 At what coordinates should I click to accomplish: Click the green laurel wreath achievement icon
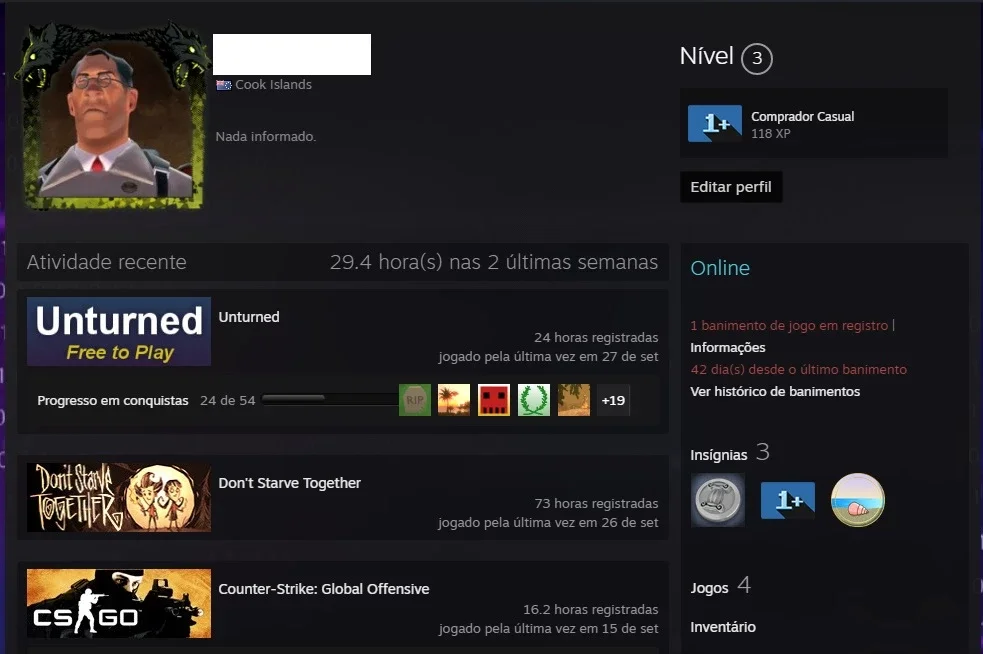tap(534, 400)
